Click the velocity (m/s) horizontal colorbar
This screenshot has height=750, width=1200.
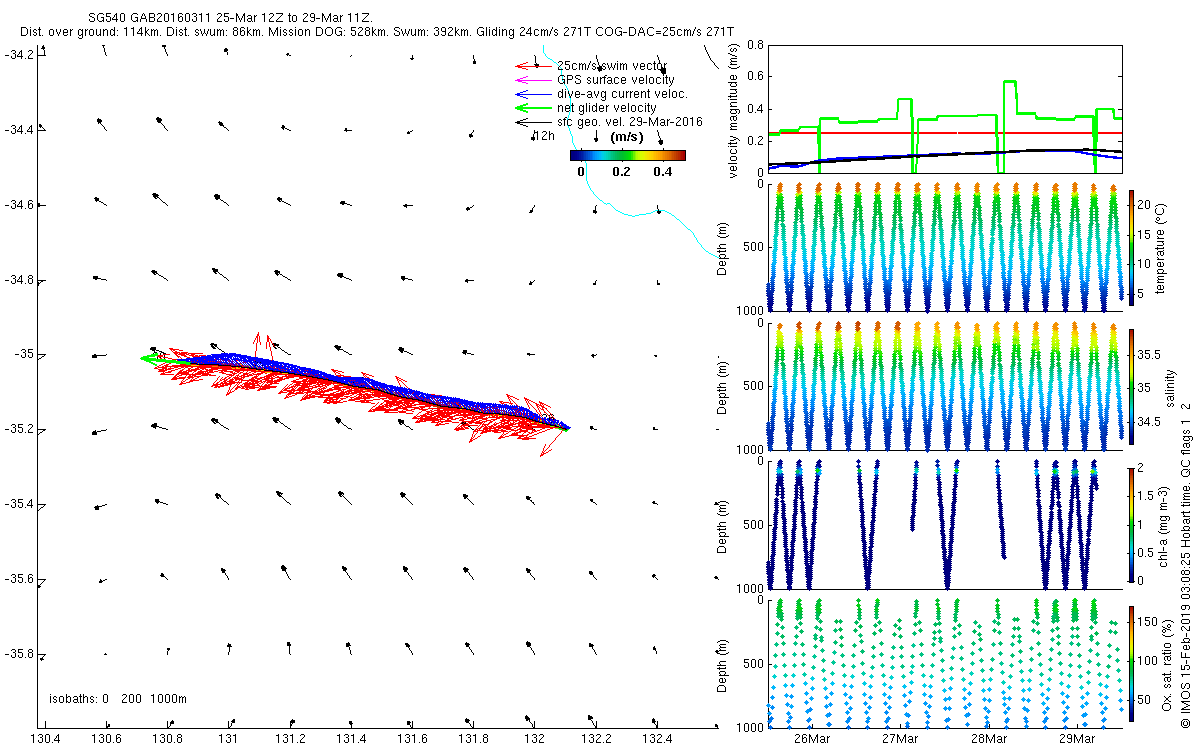point(627,155)
